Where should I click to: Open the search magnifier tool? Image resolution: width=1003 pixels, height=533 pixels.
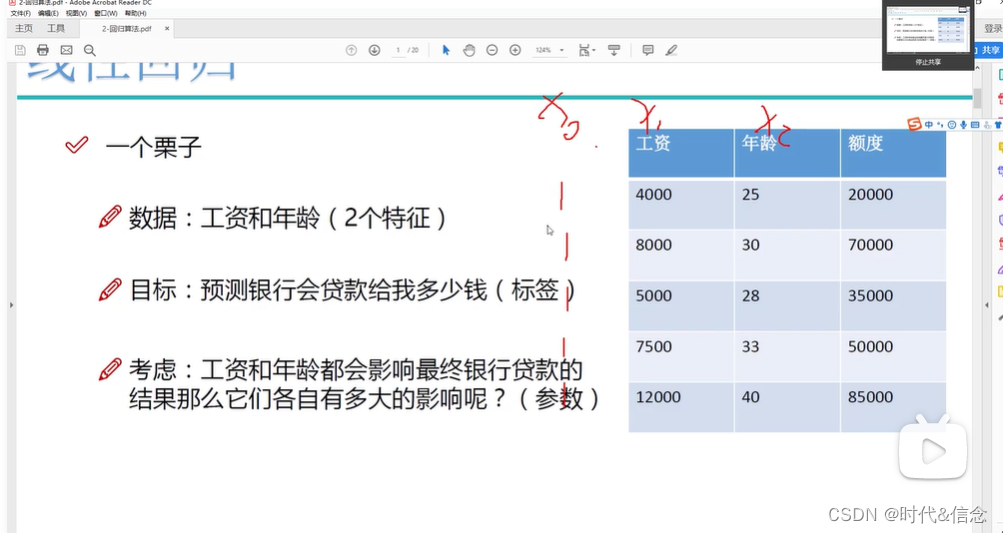point(90,50)
